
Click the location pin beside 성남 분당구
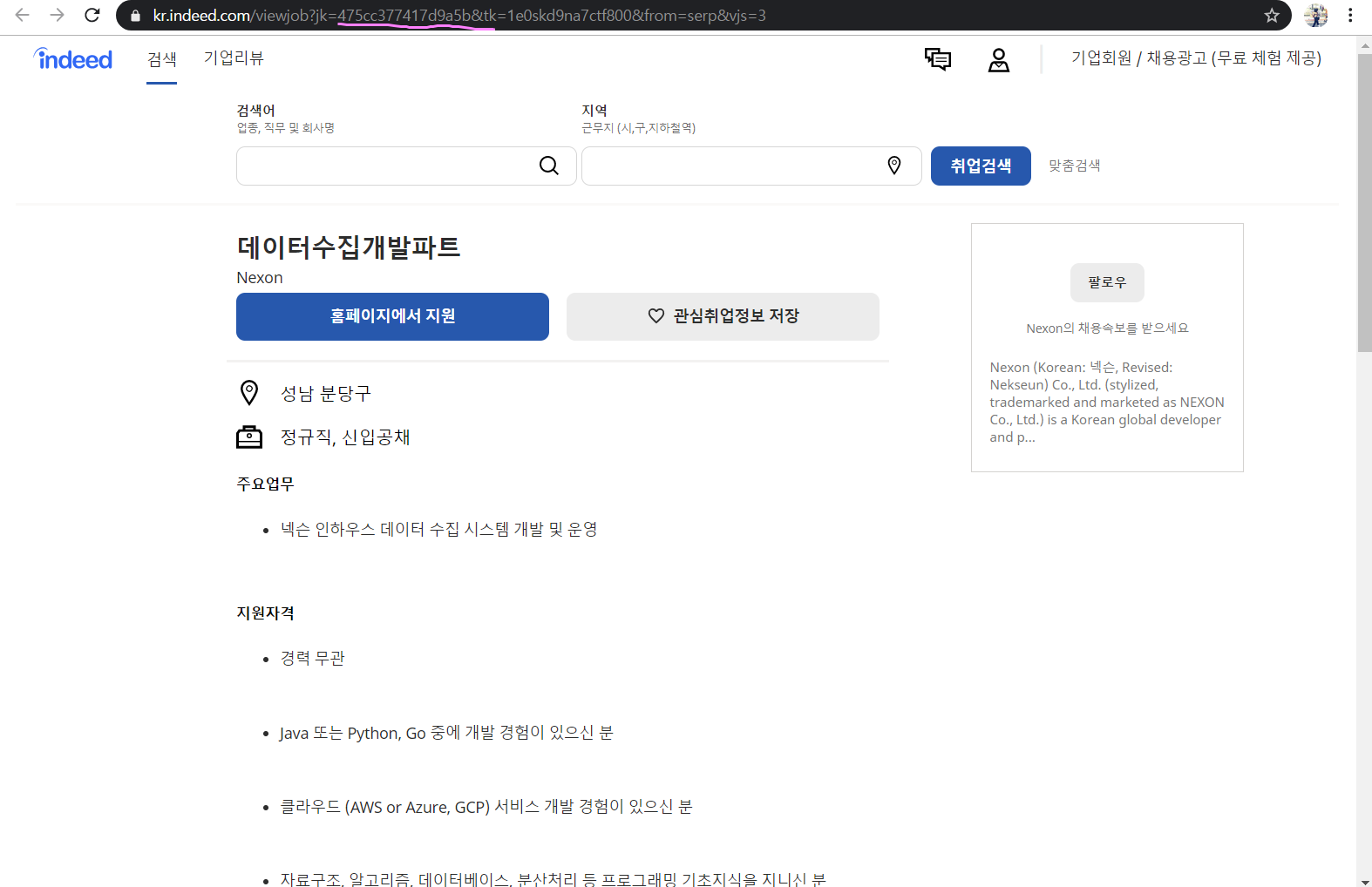click(249, 393)
